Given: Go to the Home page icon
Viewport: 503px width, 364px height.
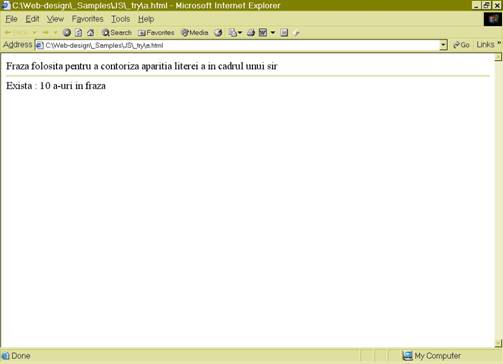Looking at the screenshot, I should (90, 33).
